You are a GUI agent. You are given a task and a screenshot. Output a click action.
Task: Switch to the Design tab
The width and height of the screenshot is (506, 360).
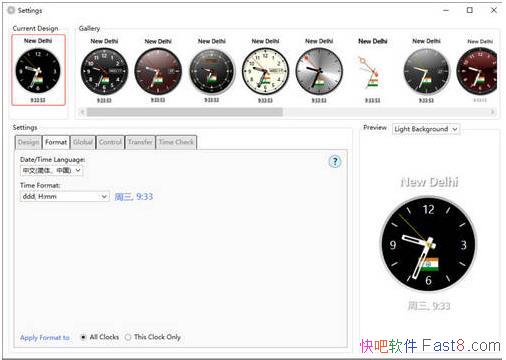28,142
